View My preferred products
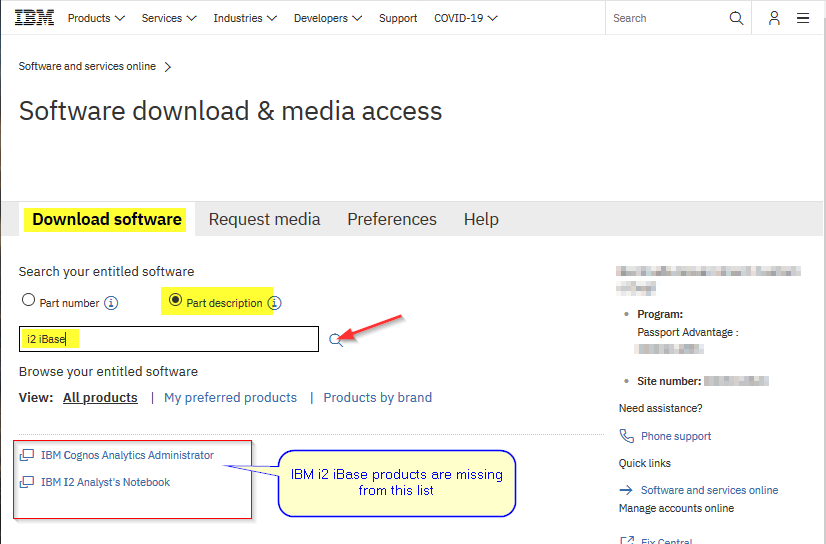 click(231, 398)
